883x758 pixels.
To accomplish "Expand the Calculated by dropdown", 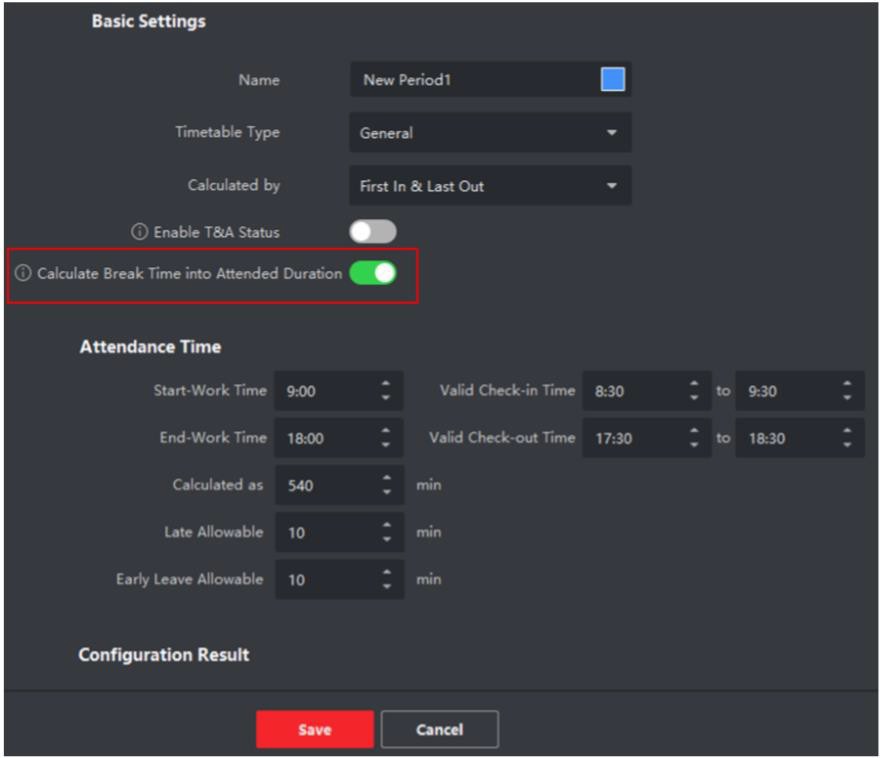I will [x=490, y=186].
